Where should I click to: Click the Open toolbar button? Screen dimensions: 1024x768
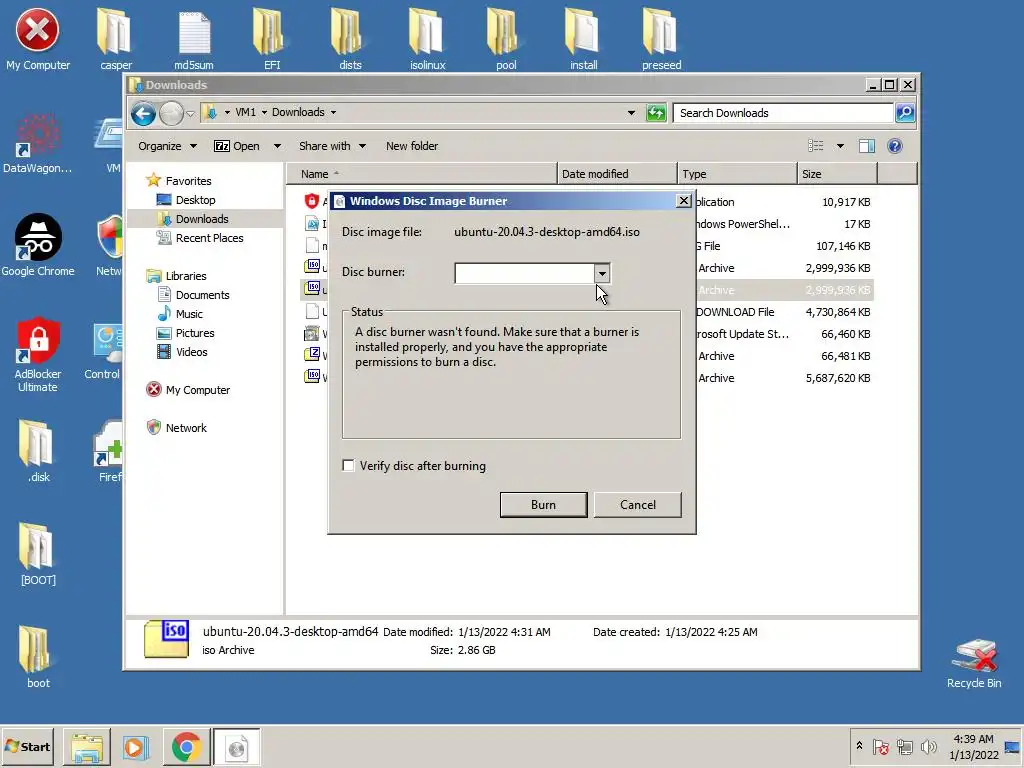pyautogui.click(x=237, y=146)
